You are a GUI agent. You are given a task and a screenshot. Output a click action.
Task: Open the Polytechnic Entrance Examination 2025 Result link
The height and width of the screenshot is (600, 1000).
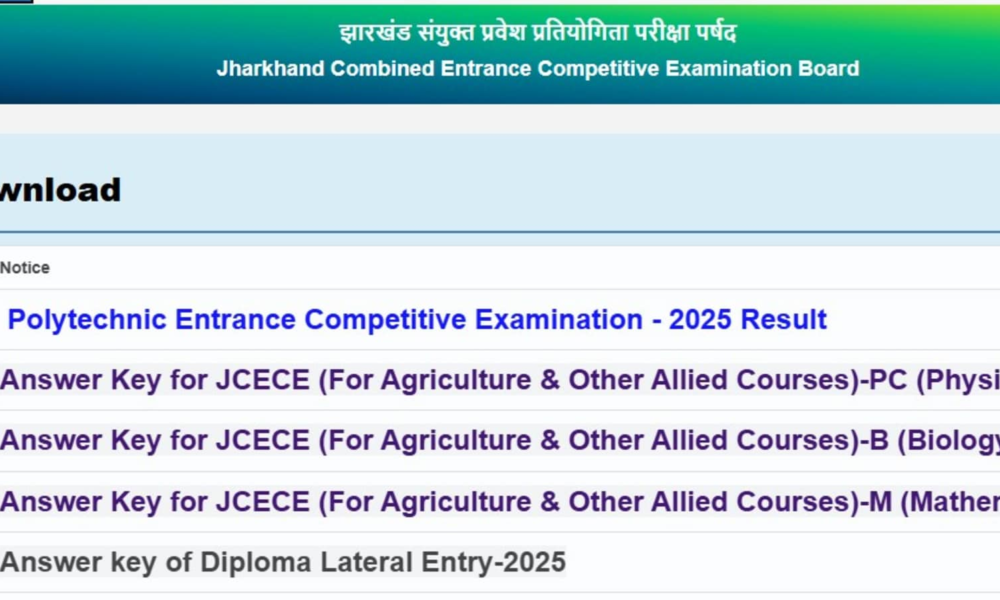(417, 320)
